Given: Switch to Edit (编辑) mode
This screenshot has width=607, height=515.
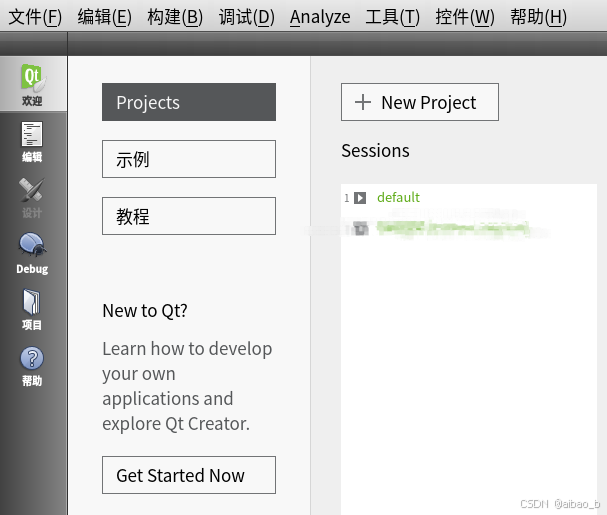Looking at the screenshot, I should click(33, 141).
